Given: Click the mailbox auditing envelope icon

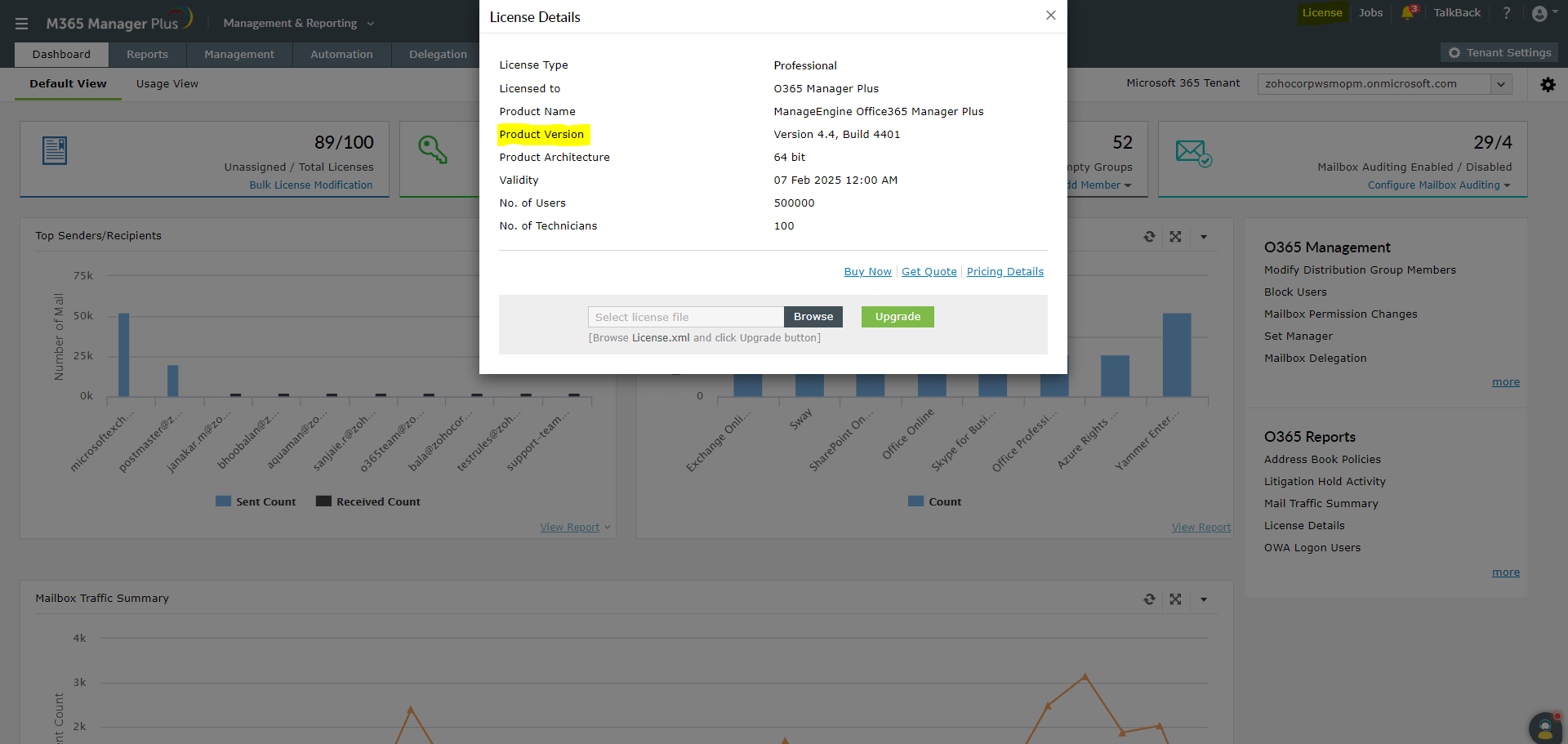Looking at the screenshot, I should 1193,153.
